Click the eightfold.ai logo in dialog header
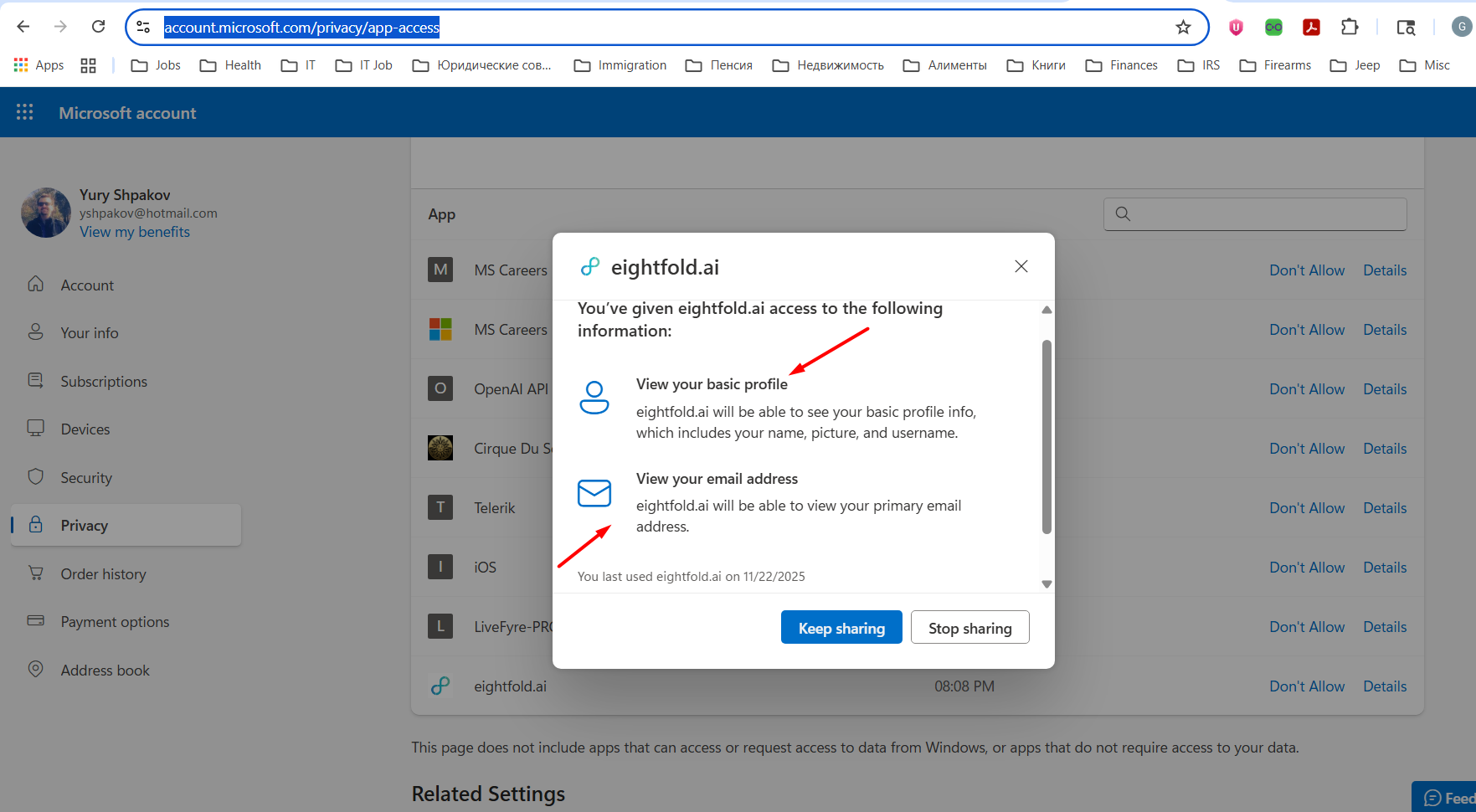 coord(590,267)
